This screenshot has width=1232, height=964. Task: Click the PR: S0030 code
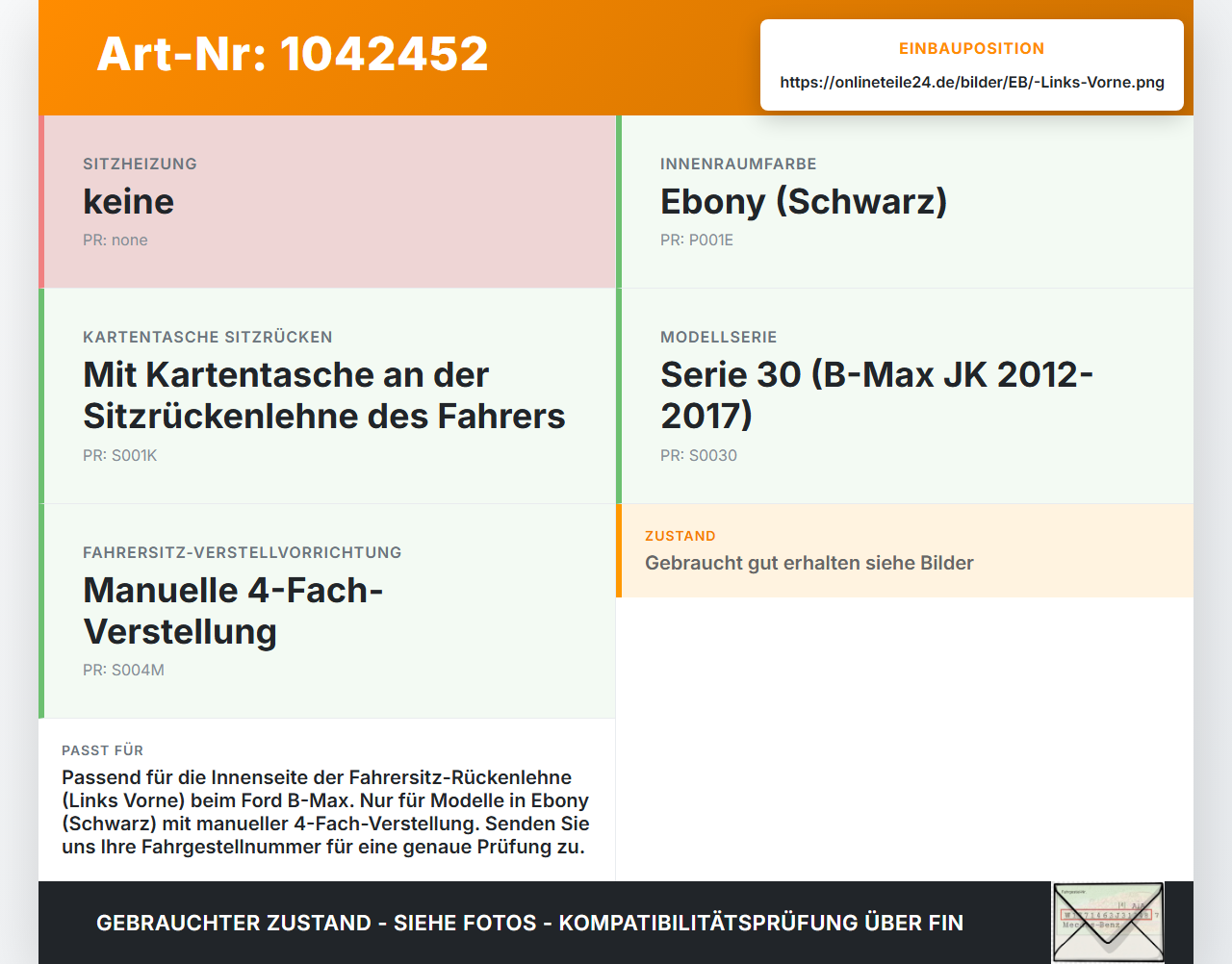[699, 455]
